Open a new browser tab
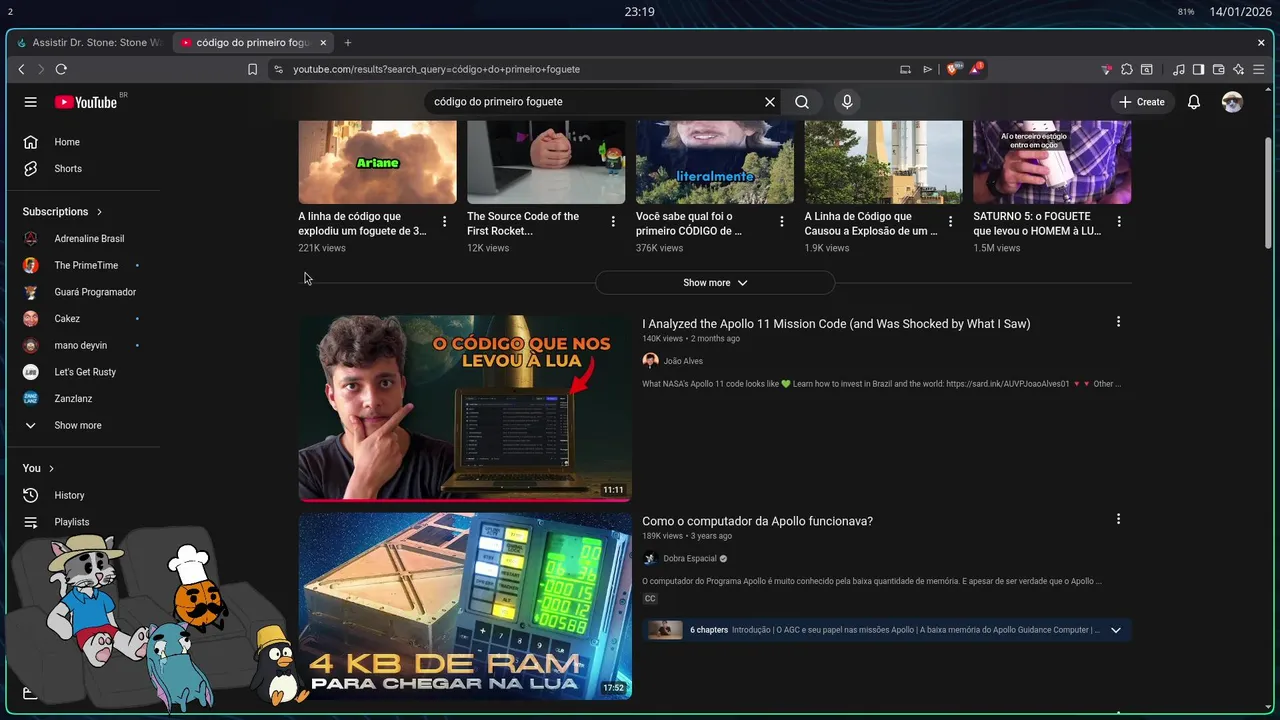The width and height of the screenshot is (1280, 720). click(348, 43)
